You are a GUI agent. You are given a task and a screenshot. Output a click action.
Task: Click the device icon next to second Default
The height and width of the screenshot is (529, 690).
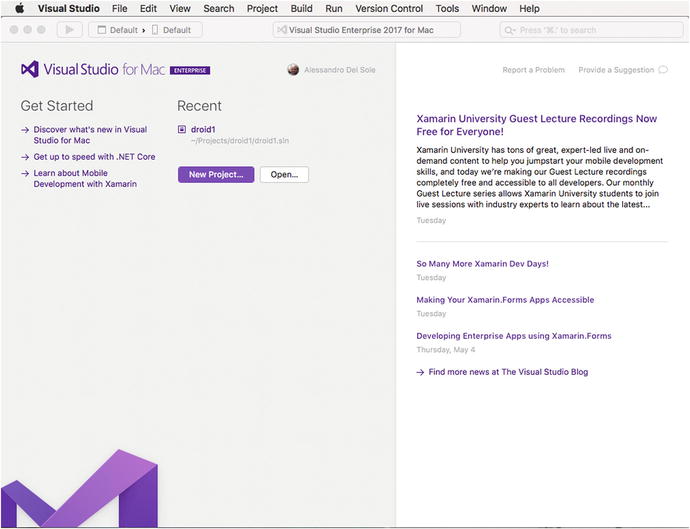155,30
